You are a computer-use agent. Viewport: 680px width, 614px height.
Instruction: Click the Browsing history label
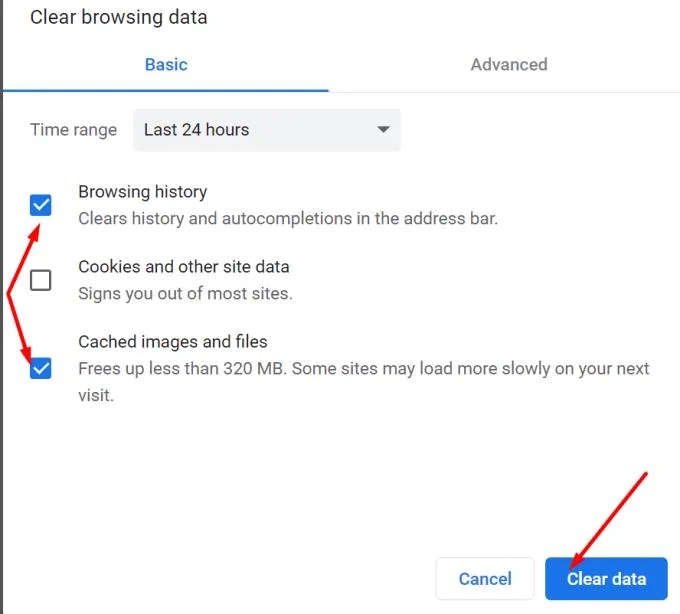tap(143, 191)
